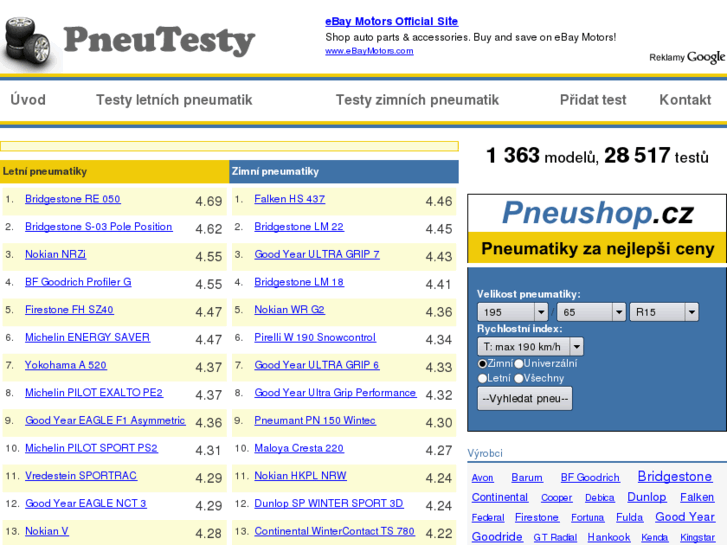Open Kontakt menu item
Image resolution: width=727 pixels, height=545 pixels.
(685, 100)
